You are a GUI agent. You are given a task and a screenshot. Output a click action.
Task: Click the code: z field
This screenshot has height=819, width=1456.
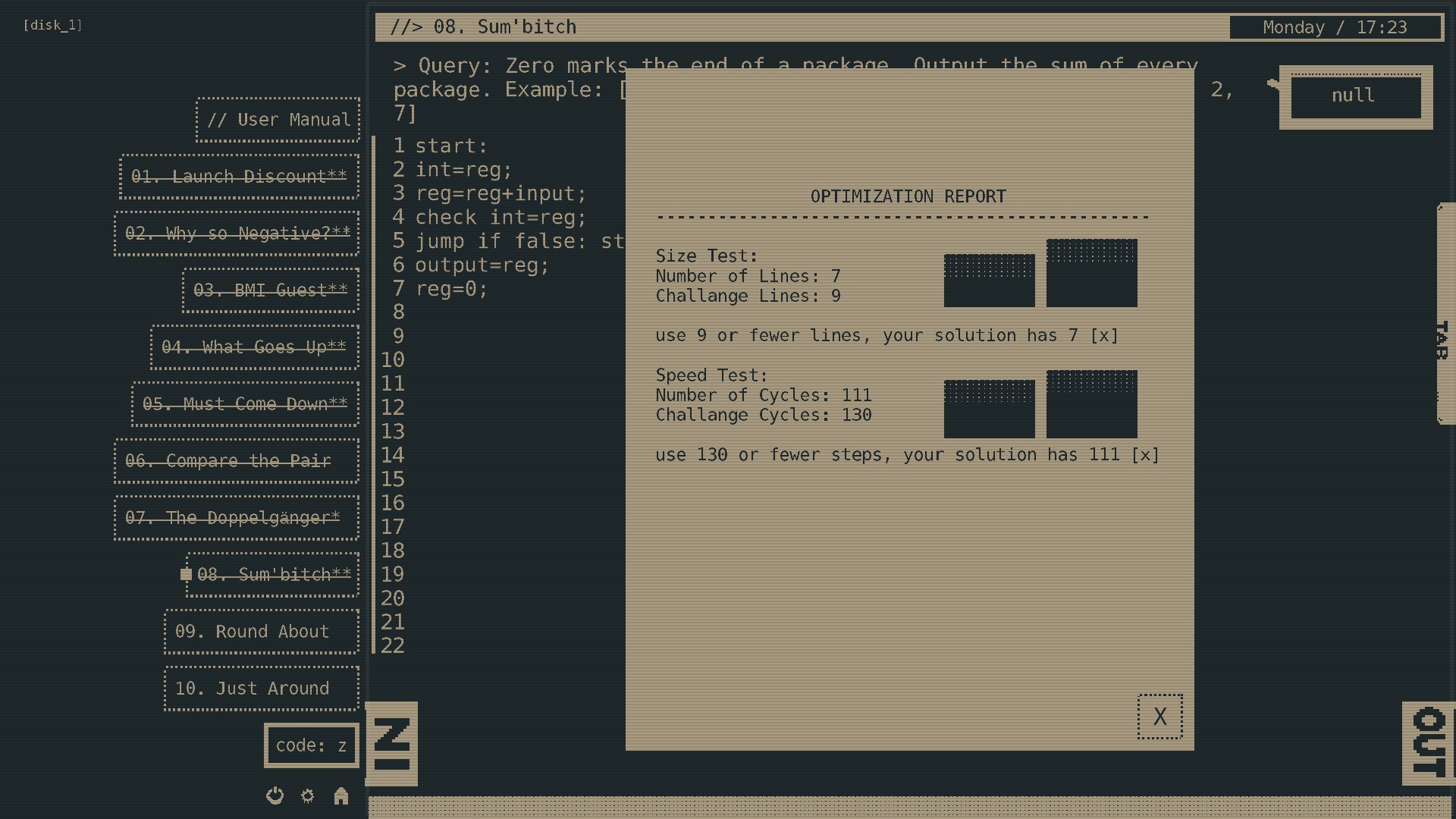(x=311, y=745)
